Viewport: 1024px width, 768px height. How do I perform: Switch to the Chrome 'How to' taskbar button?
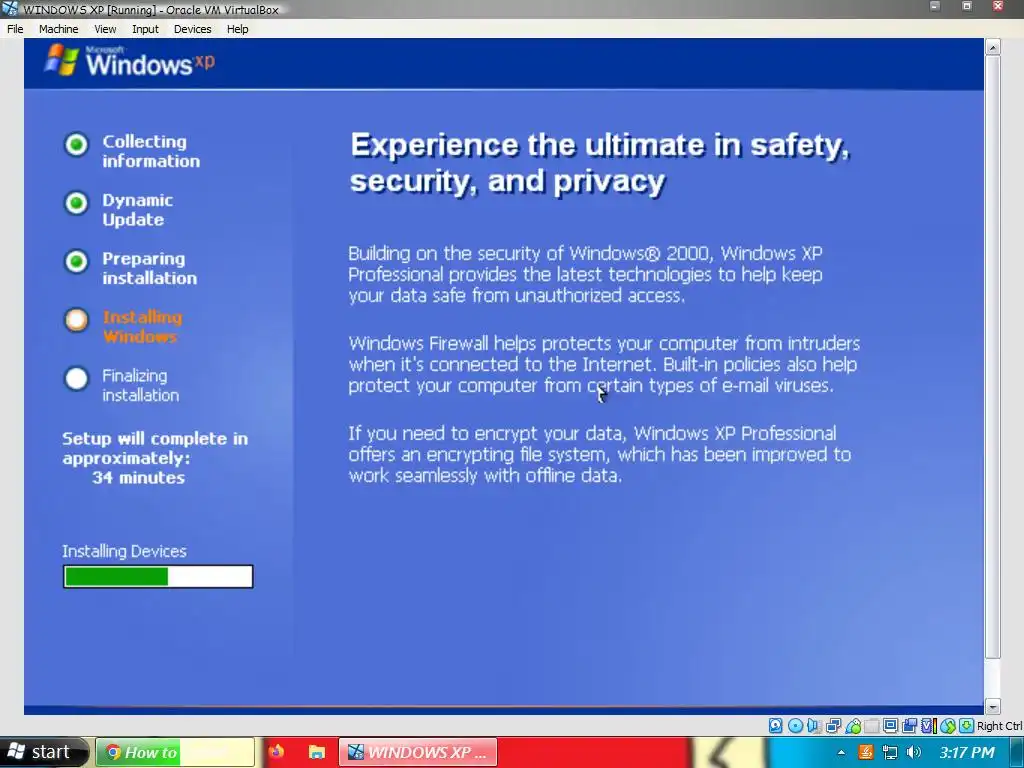(175, 752)
